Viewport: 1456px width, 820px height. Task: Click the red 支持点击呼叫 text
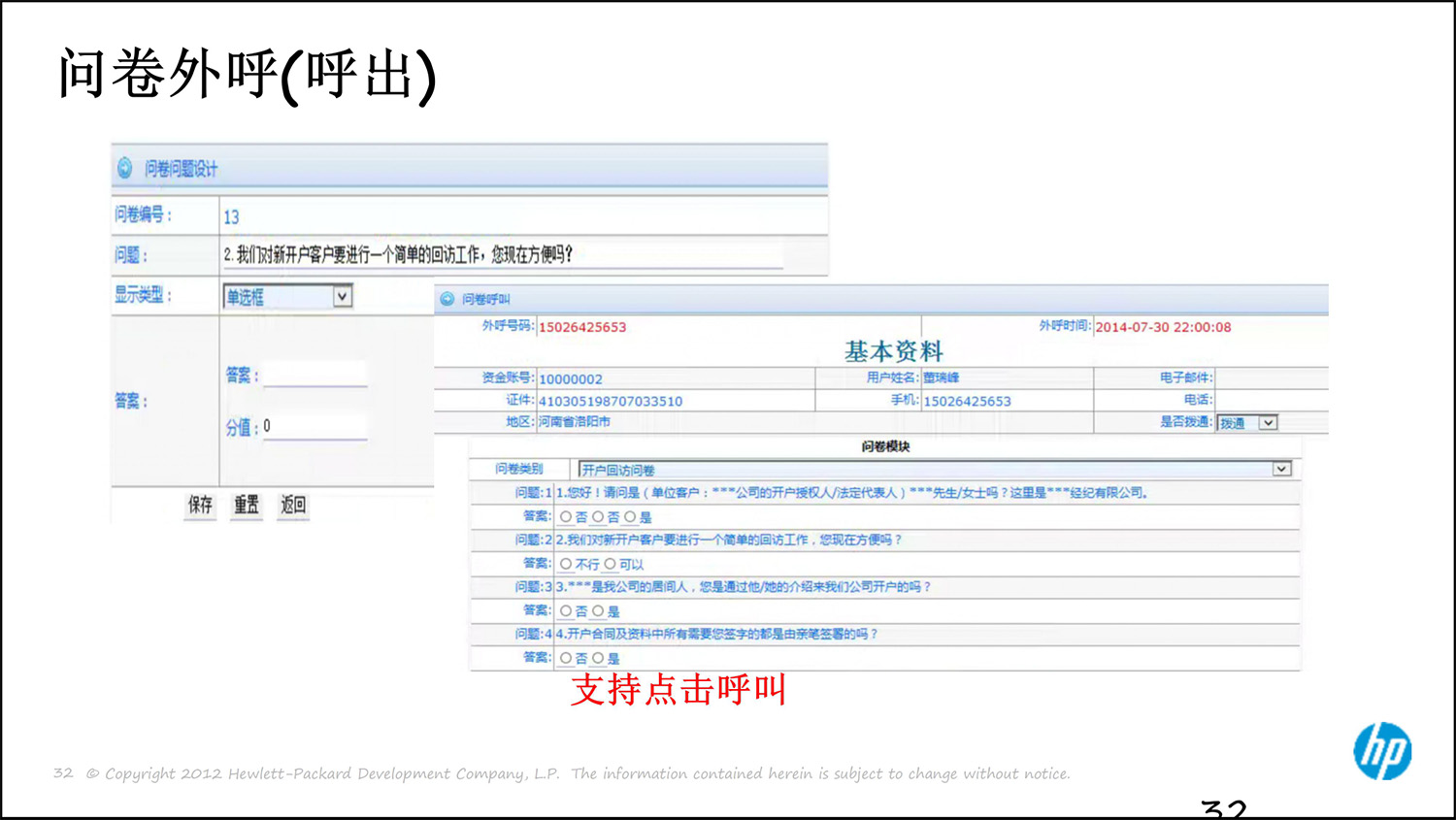pyautogui.click(x=677, y=690)
